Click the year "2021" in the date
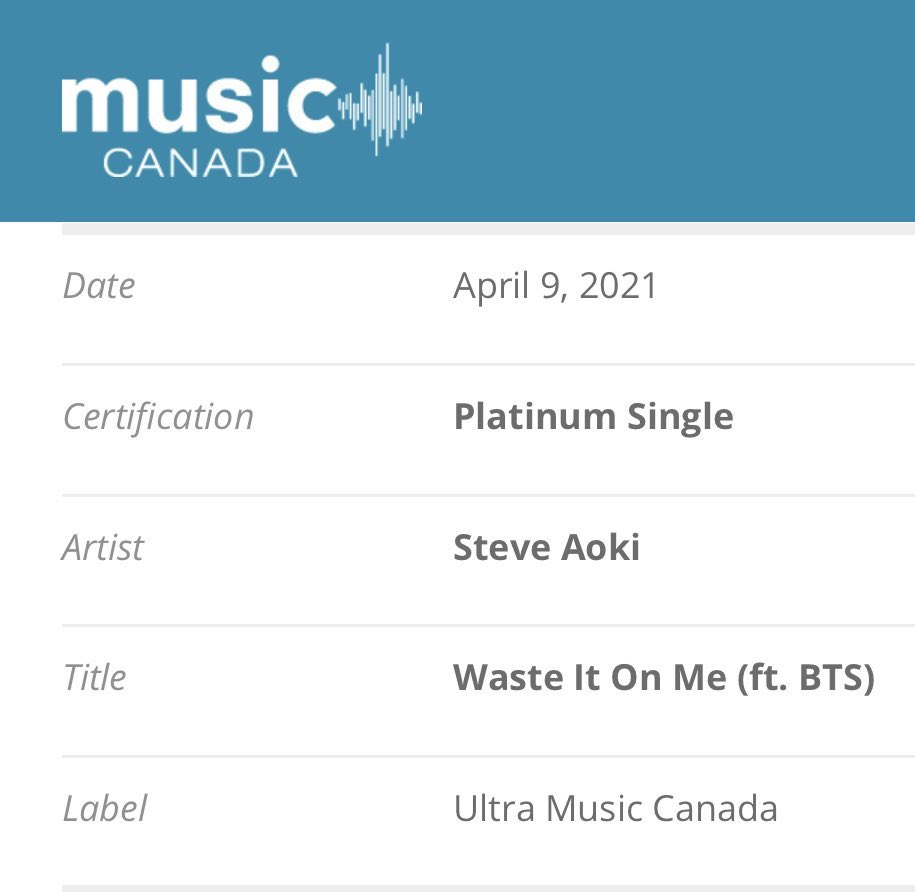 point(618,286)
